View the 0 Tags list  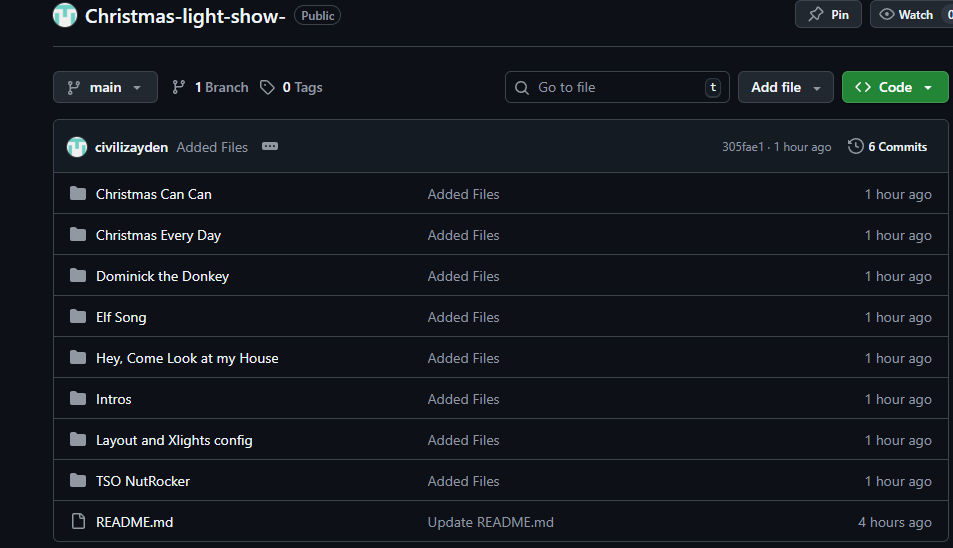click(x=291, y=87)
